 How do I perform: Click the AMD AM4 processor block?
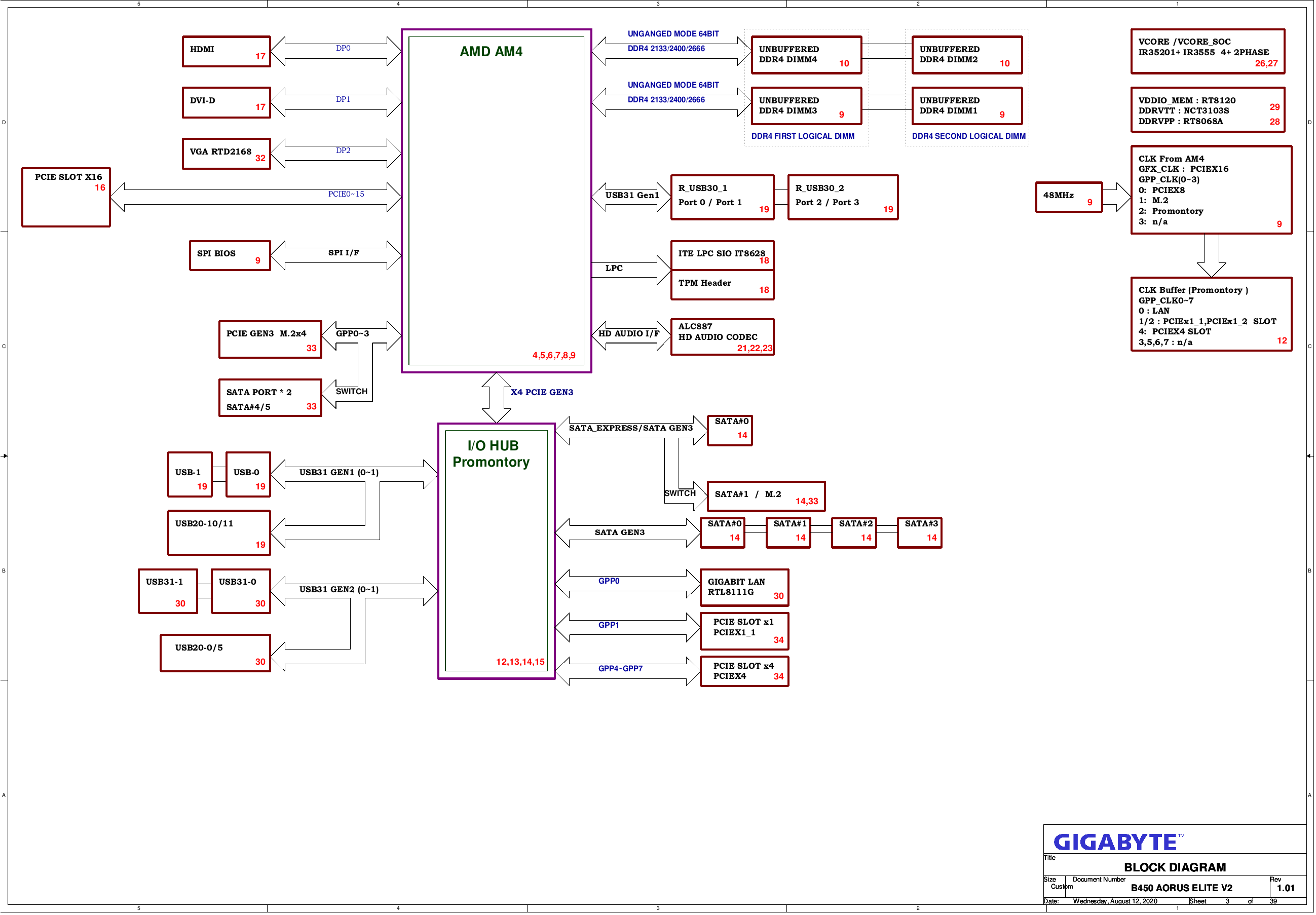tap(490, 200)
